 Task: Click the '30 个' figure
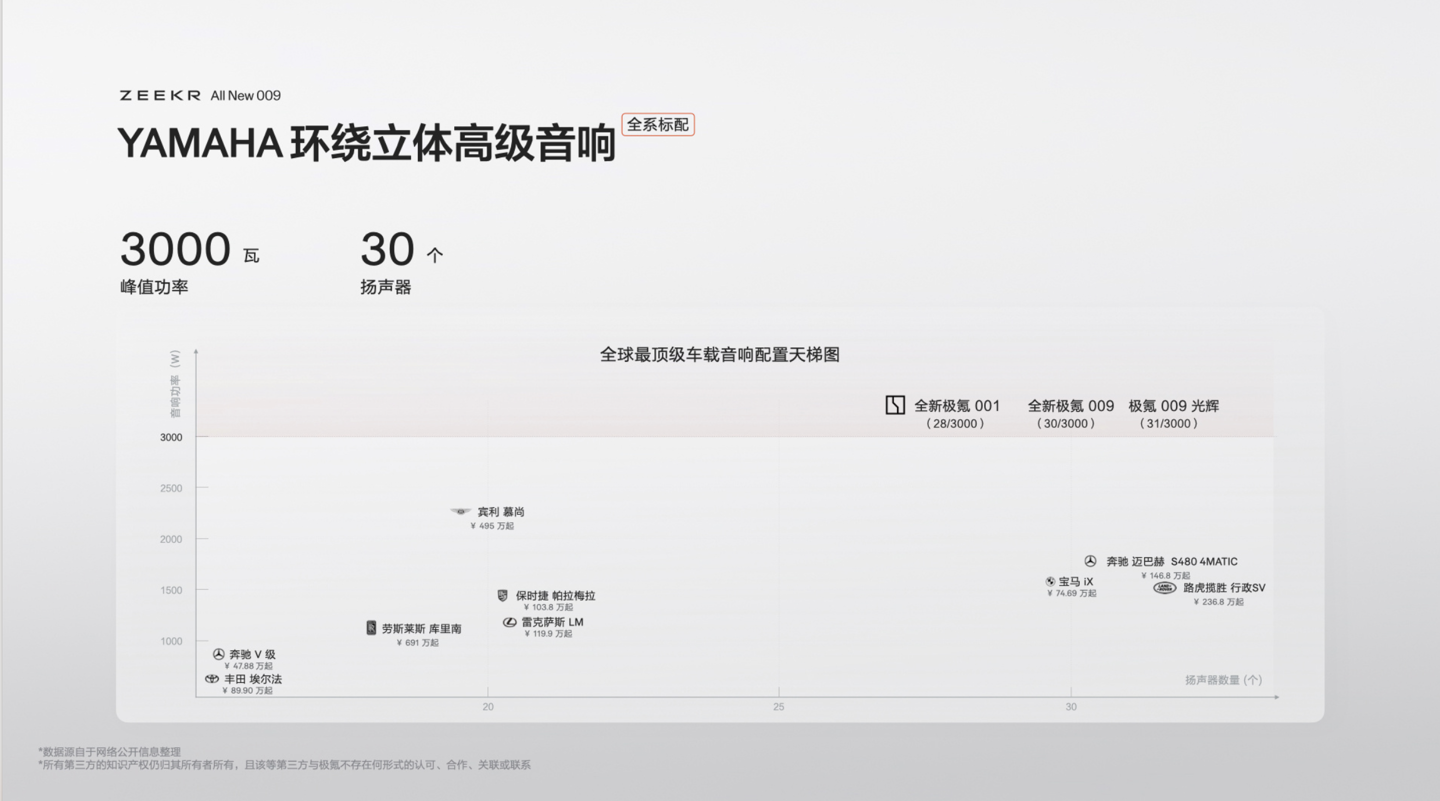click(x=401, y=250)
